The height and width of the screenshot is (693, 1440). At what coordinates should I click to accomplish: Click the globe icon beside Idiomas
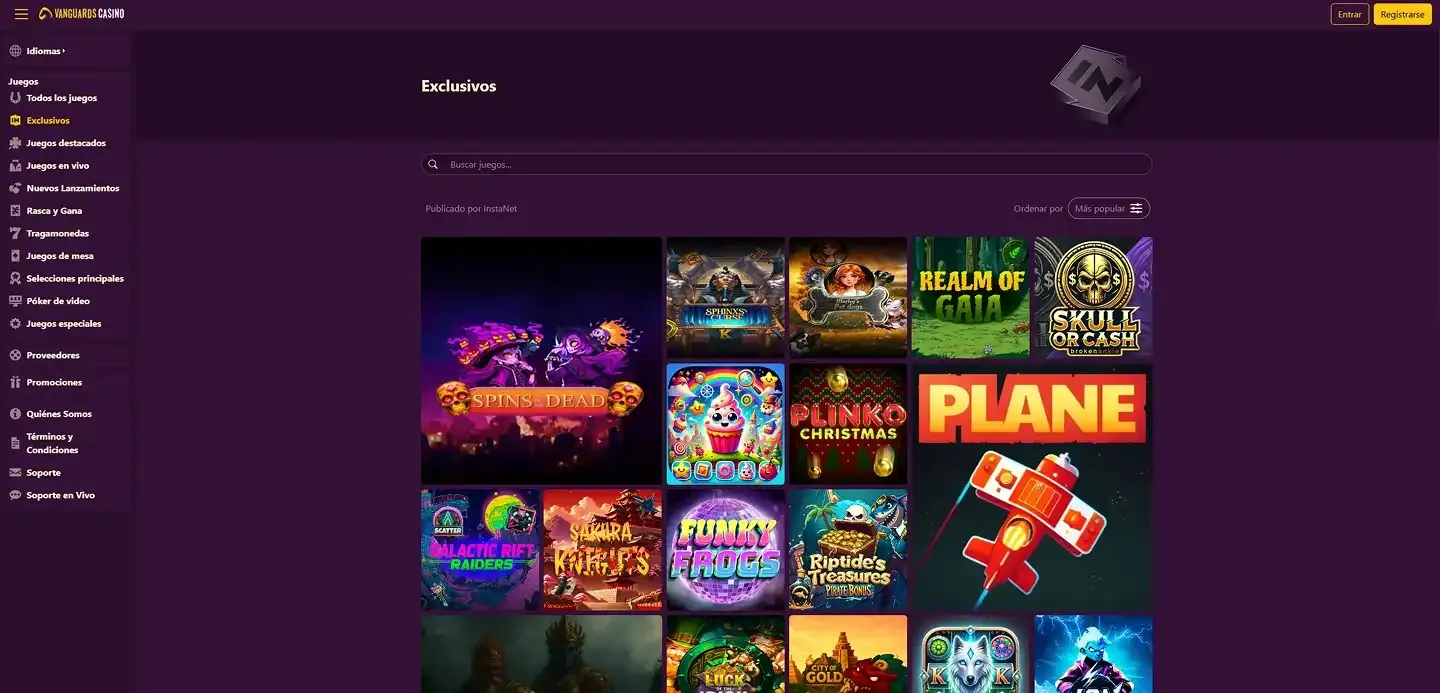coord(15,51)
